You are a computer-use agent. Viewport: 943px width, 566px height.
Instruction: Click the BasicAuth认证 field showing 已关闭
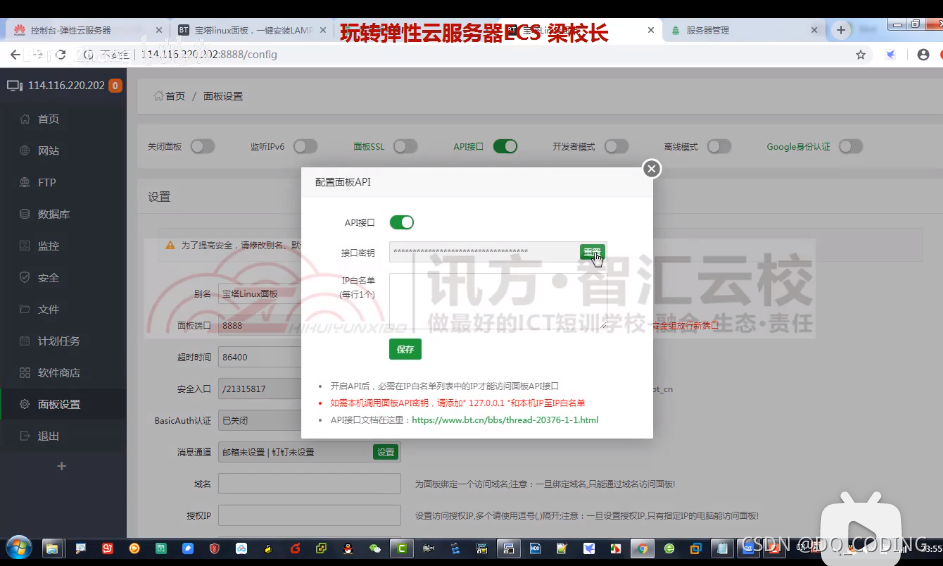[260, 420]
